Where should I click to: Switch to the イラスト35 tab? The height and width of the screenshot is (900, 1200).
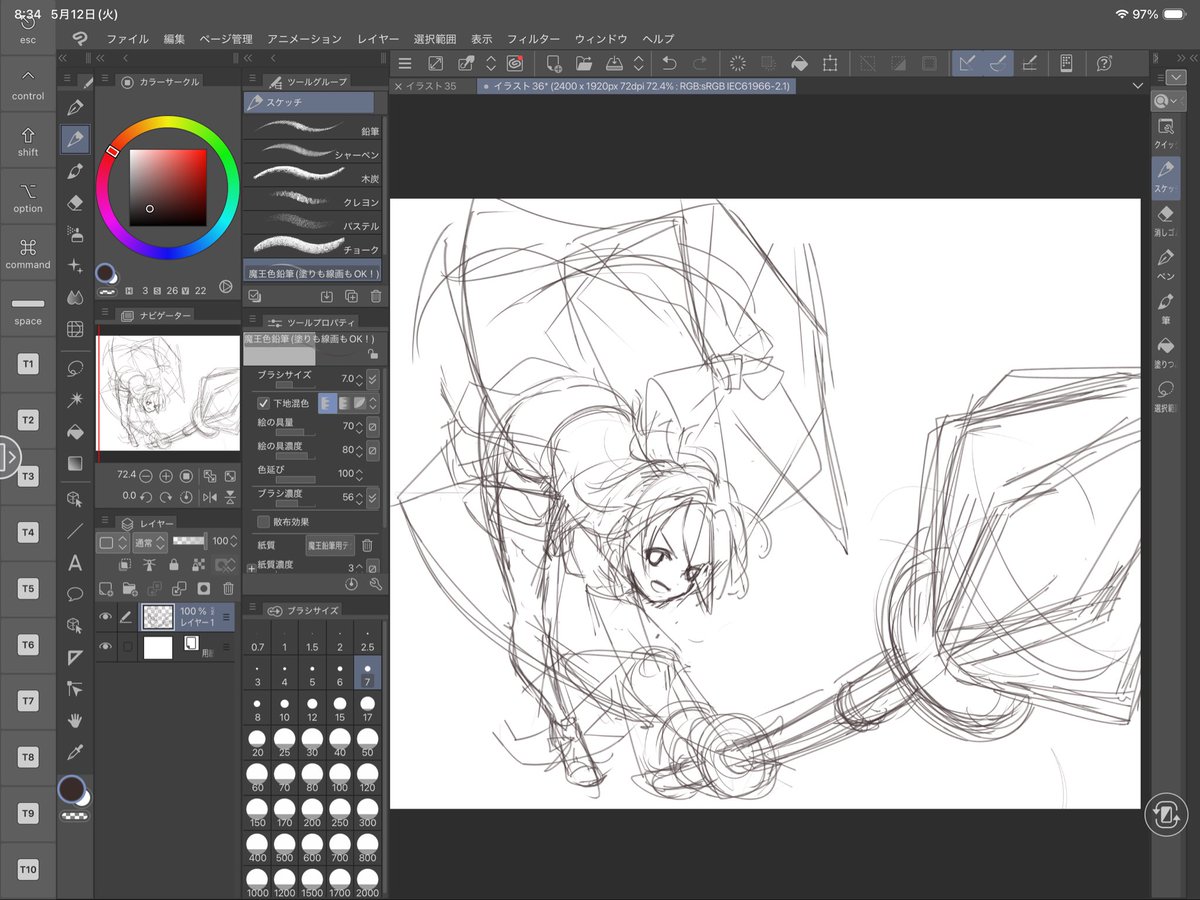(431, 87)
